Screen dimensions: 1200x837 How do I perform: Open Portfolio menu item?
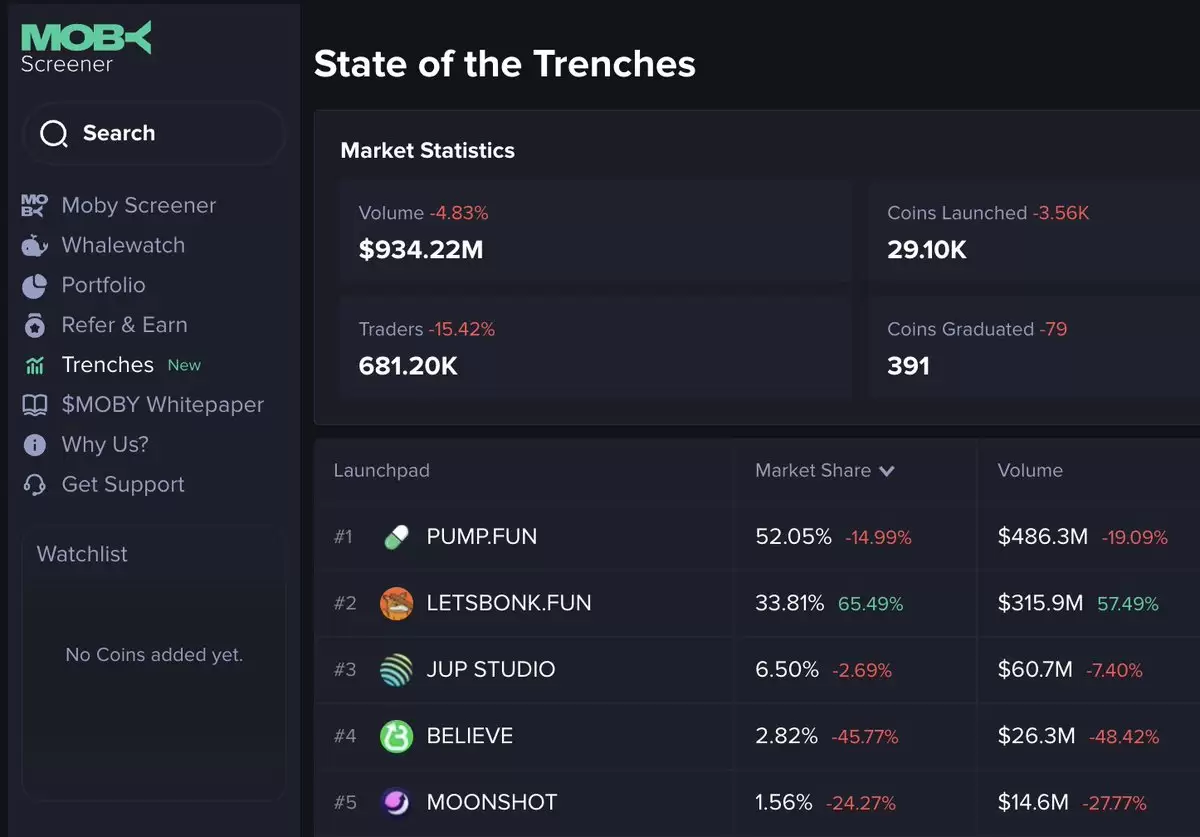click(103, 285)
